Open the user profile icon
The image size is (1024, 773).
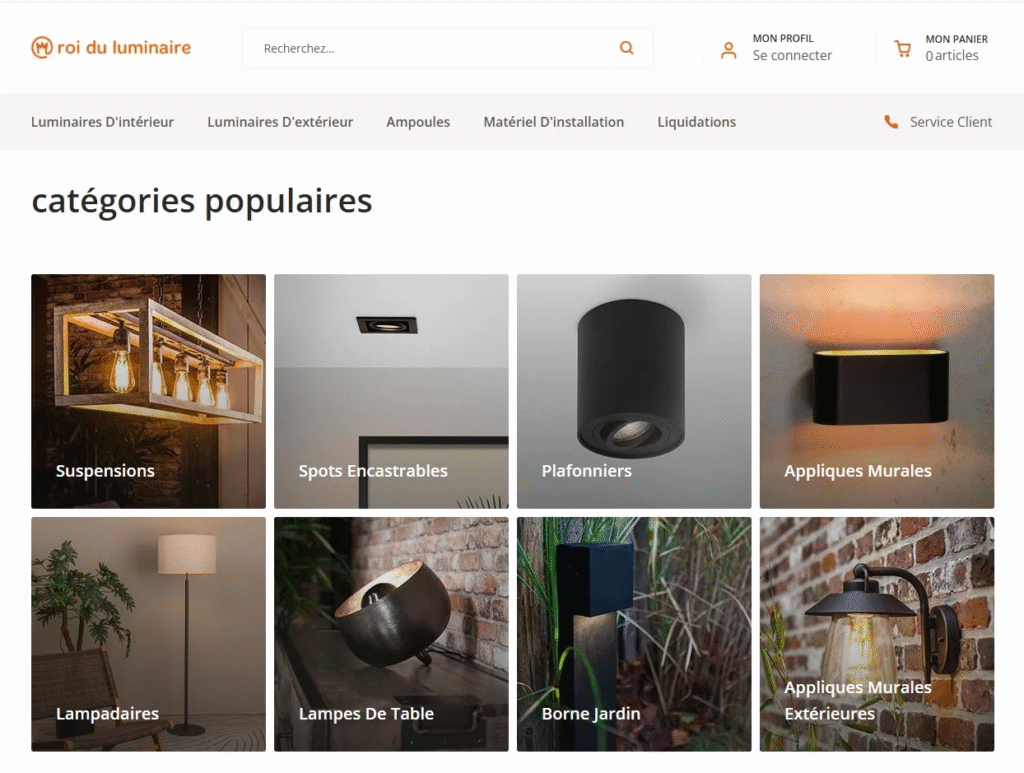729,50
